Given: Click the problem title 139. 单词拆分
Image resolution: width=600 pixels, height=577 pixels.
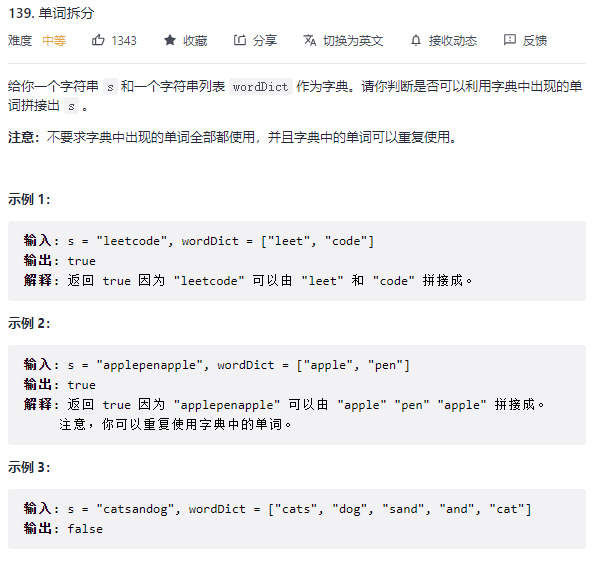Looking at the screenshot, I should pos(51,13).
